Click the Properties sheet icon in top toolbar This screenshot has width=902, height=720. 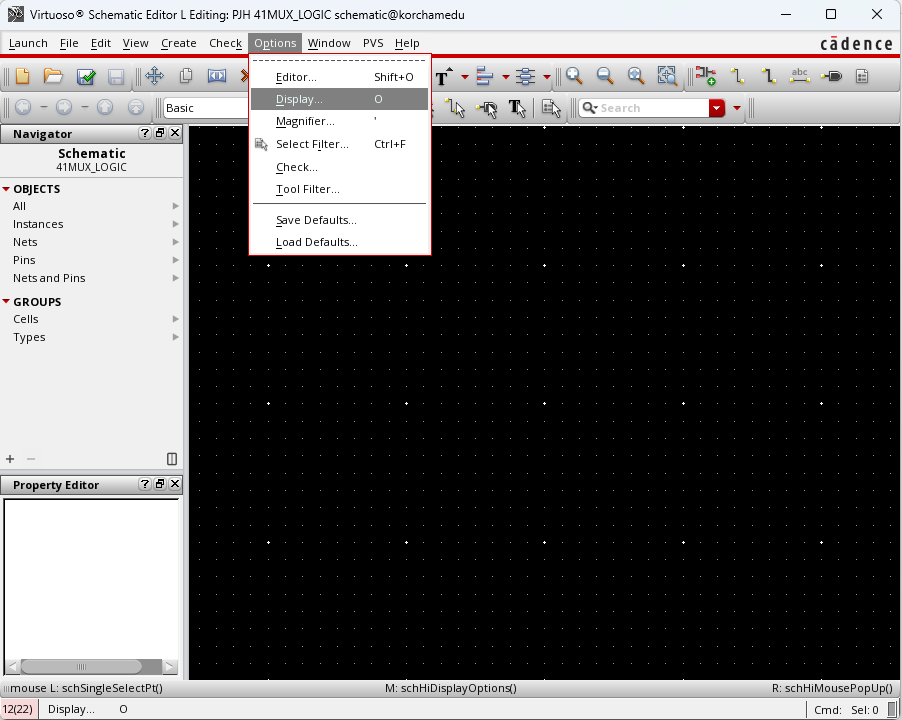point(862,76)
